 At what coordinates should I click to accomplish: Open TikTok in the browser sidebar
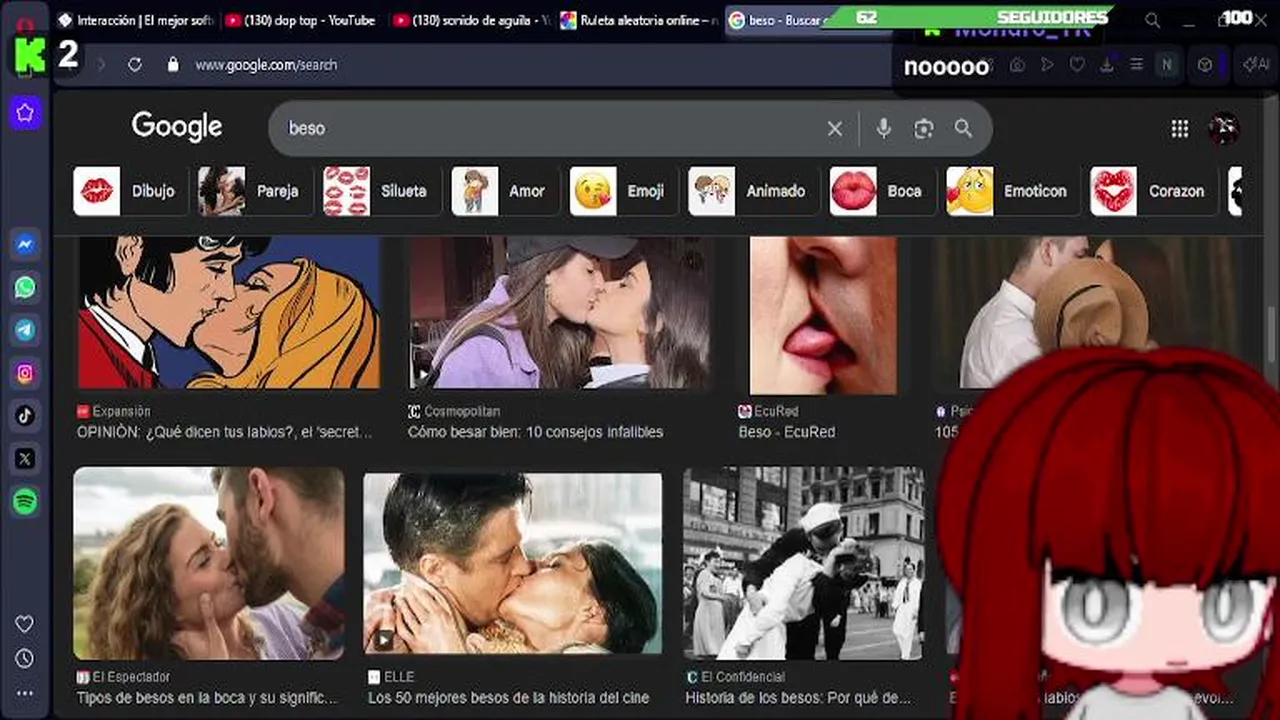tap(25, 416)
